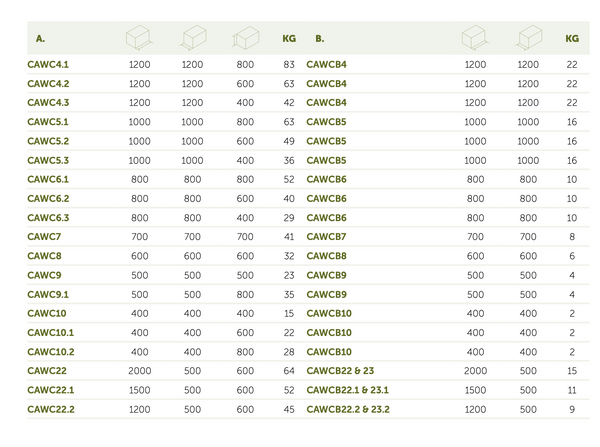Select the CAWC5.2 product code
The width and height of the screenshot is (600, 447).
[x=48, y=141]
